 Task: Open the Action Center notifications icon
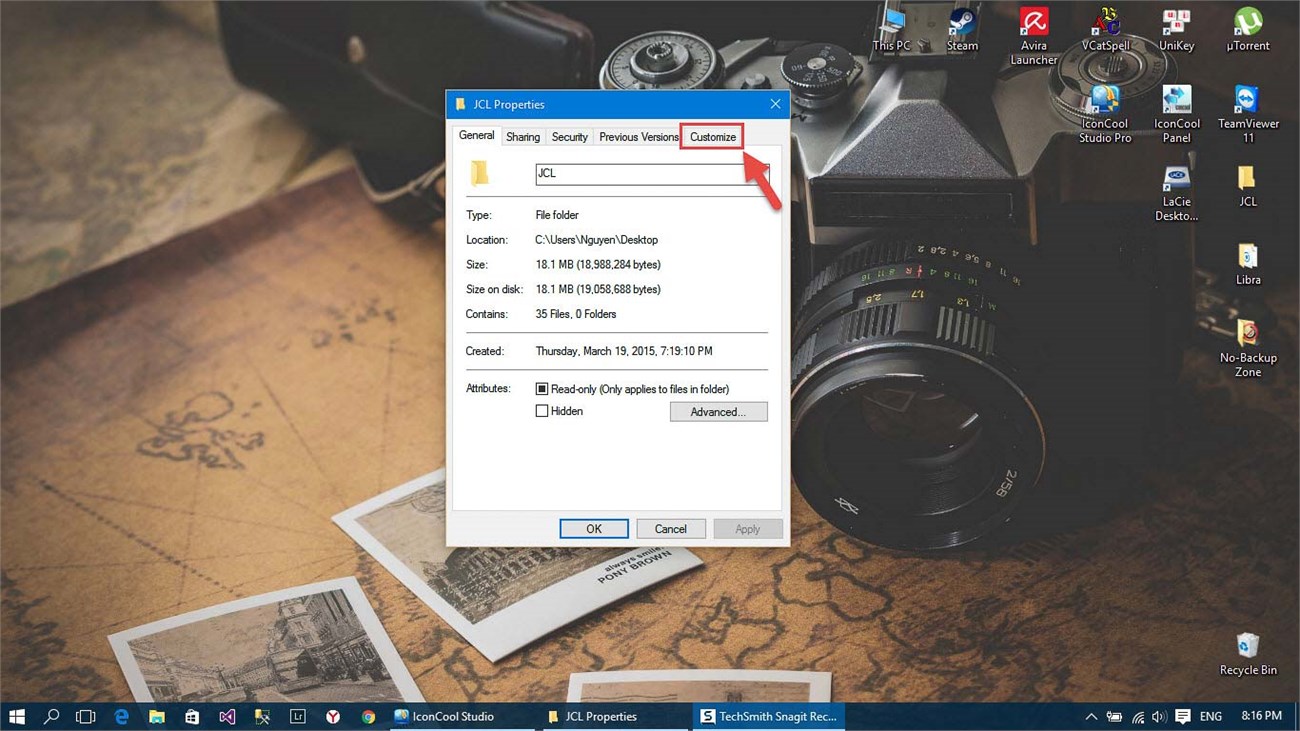[x=1183, y=716]
